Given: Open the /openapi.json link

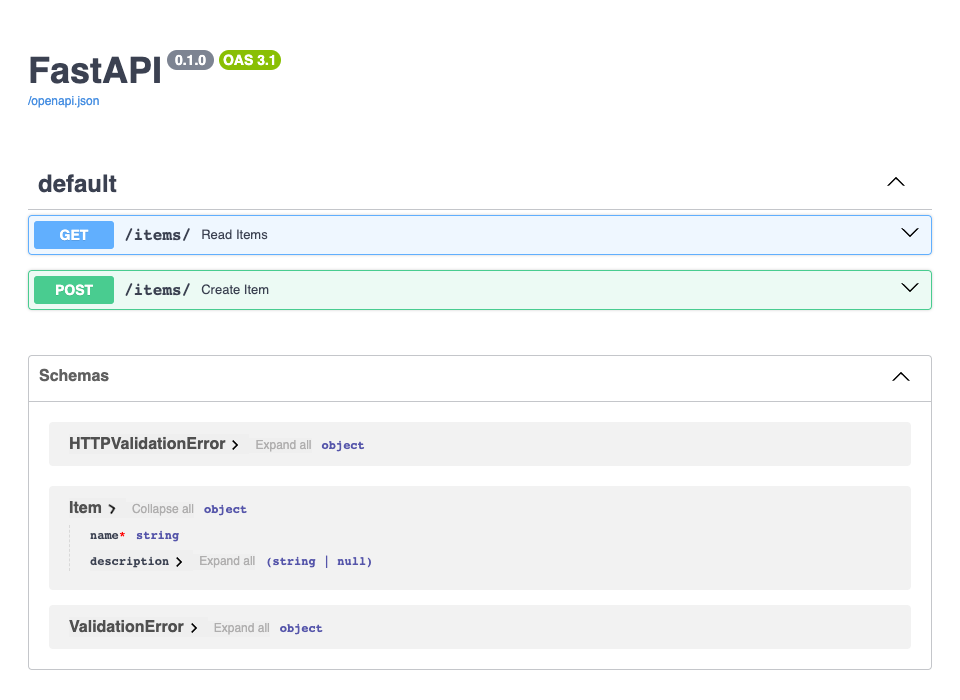Looking at the screenshot, I should pos(63,100).
